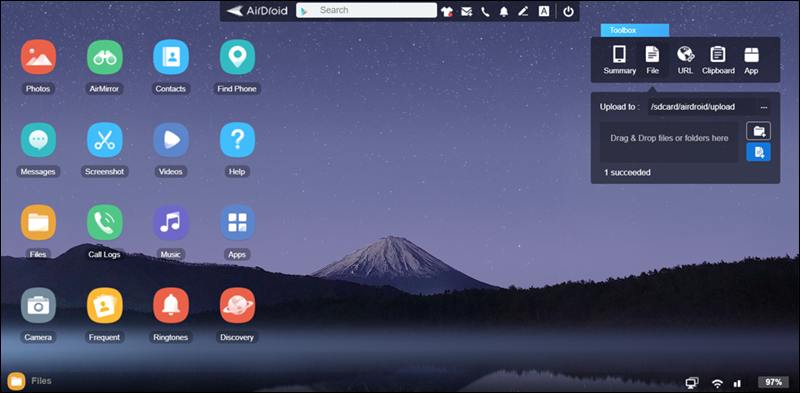This screenshot has height=393, width=800.
Task: Open Find Phone
Action: point(237,57)
